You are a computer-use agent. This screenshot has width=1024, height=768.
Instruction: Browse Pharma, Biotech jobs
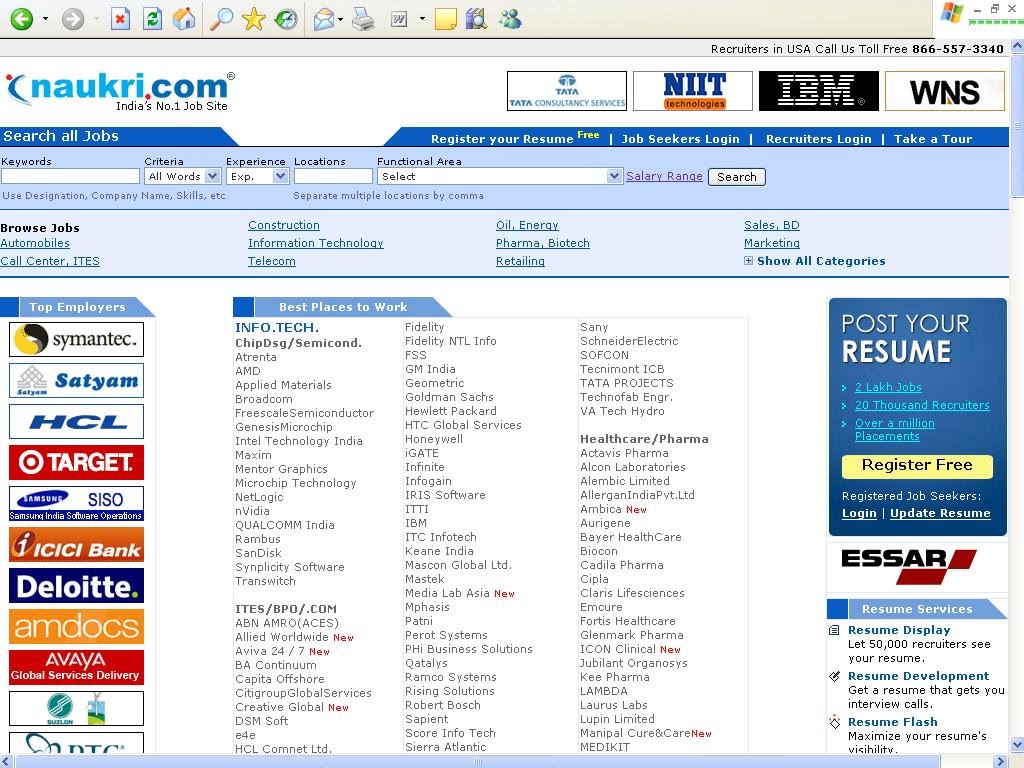click(543, 243)
